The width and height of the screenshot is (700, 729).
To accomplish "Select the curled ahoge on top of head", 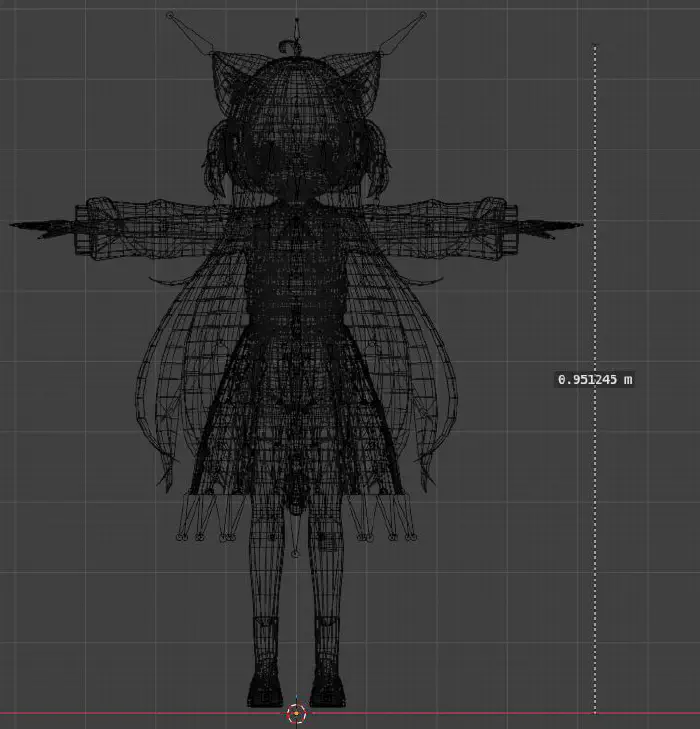I will (290, 46).
